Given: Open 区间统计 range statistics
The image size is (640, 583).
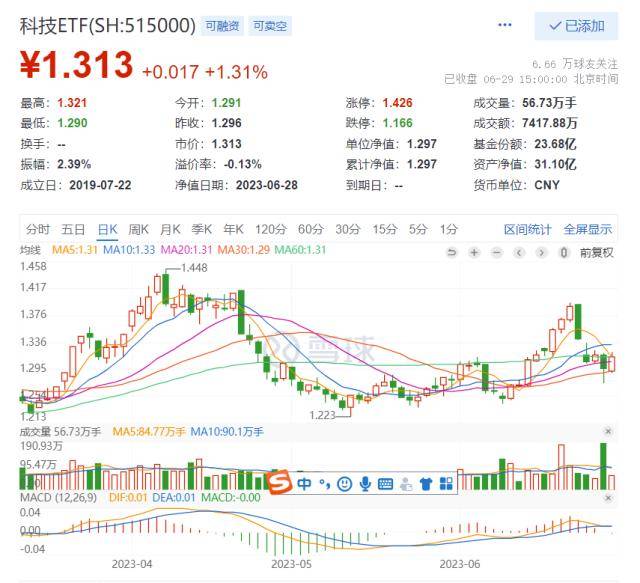Looking at the screenshot, I should coord(527,229).
